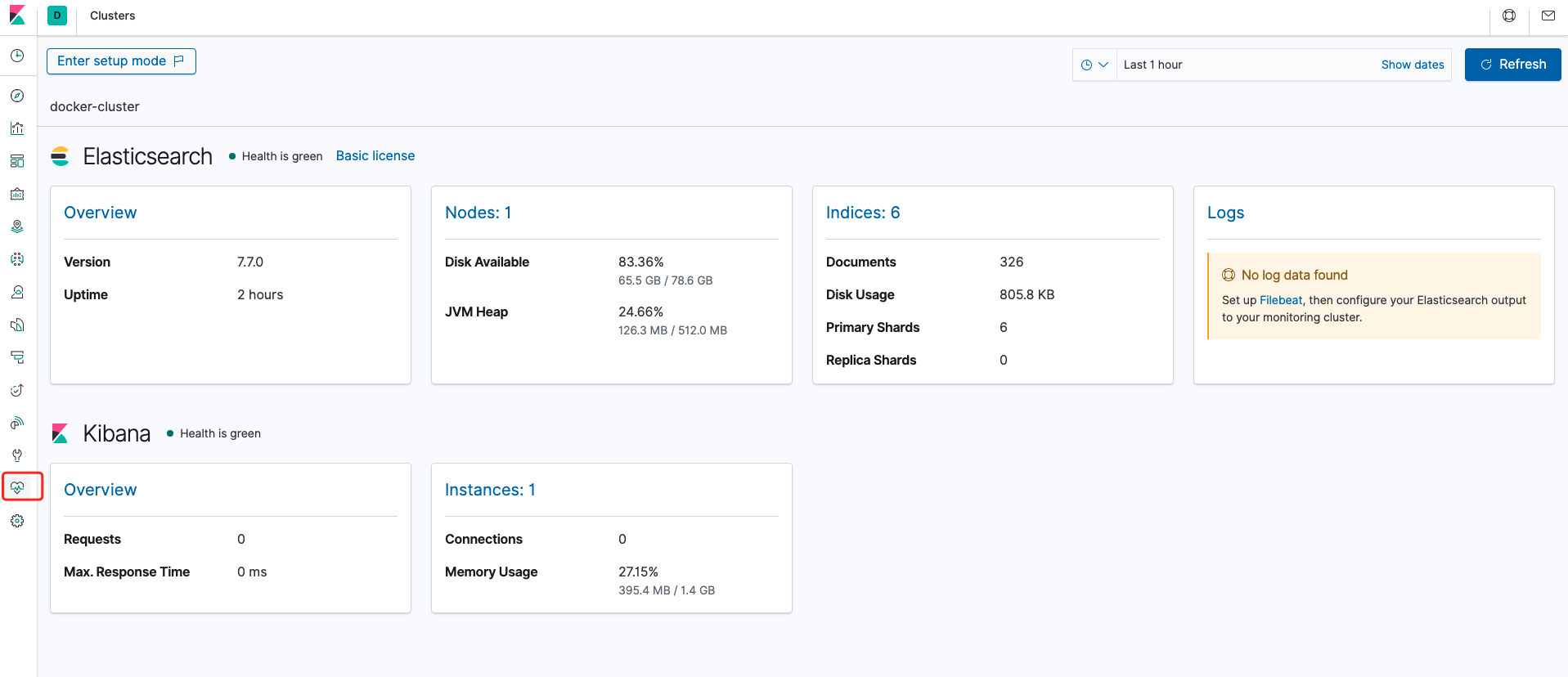1568x677 pixels.
Task: Click the Clusters breadcrumb
Action: (113, 16)
